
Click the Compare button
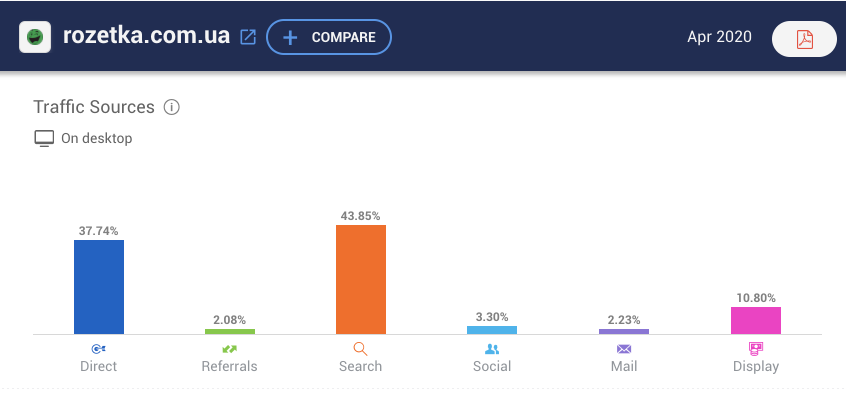(329, 37)
